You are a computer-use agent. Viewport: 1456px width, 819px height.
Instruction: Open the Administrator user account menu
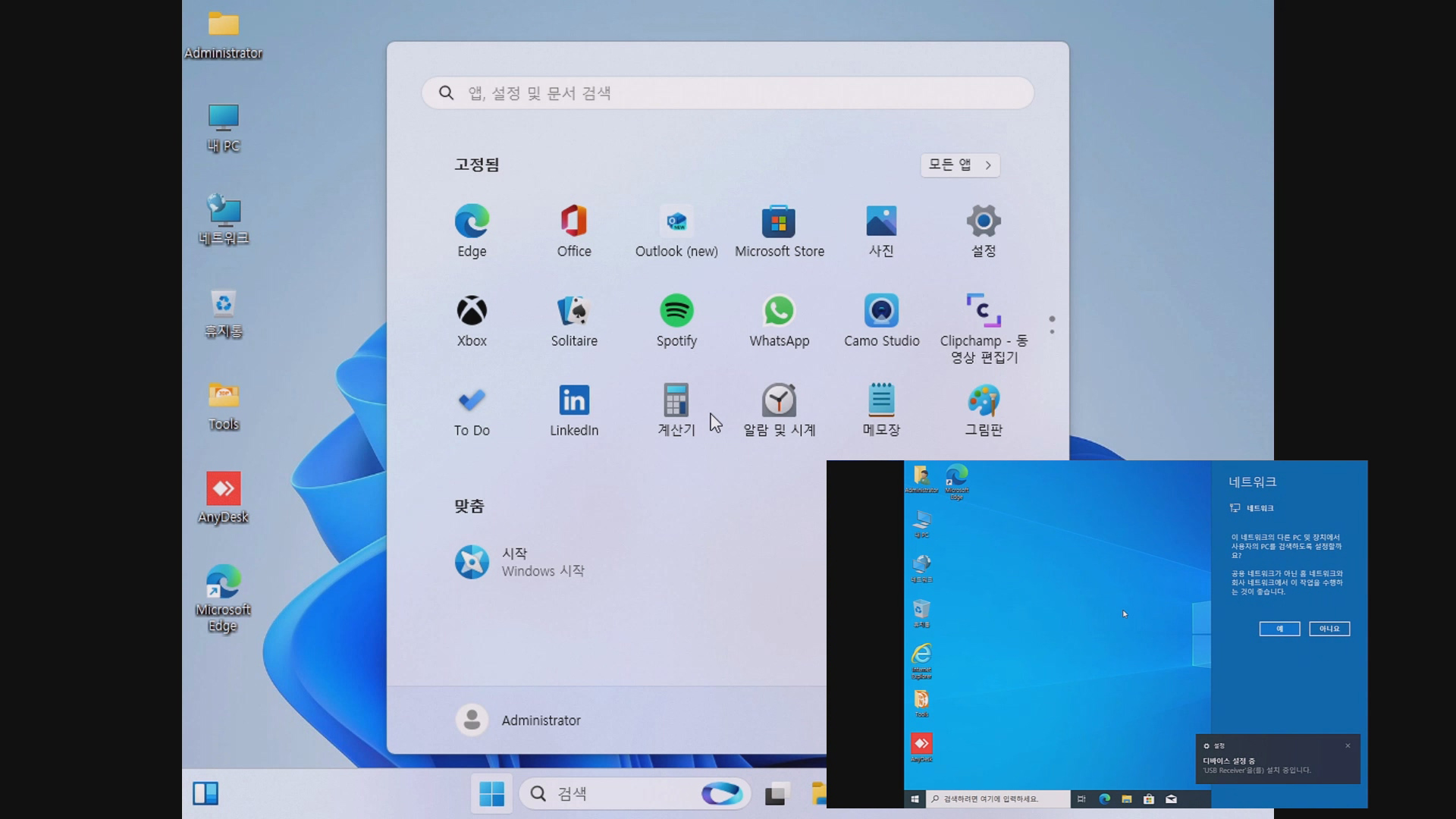(x=519, y=720)
